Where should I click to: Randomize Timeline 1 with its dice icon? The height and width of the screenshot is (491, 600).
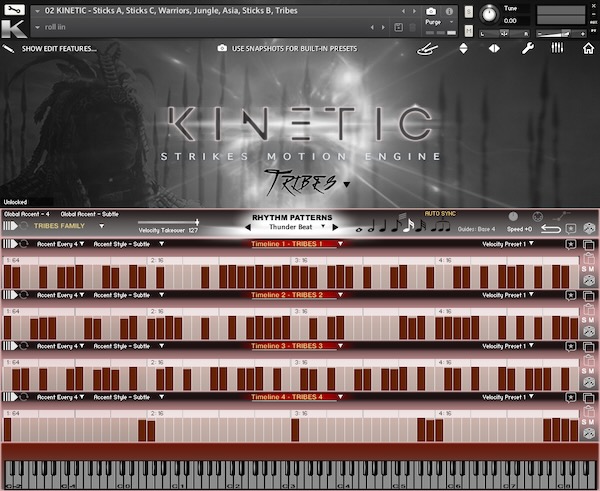click(589, 281)
